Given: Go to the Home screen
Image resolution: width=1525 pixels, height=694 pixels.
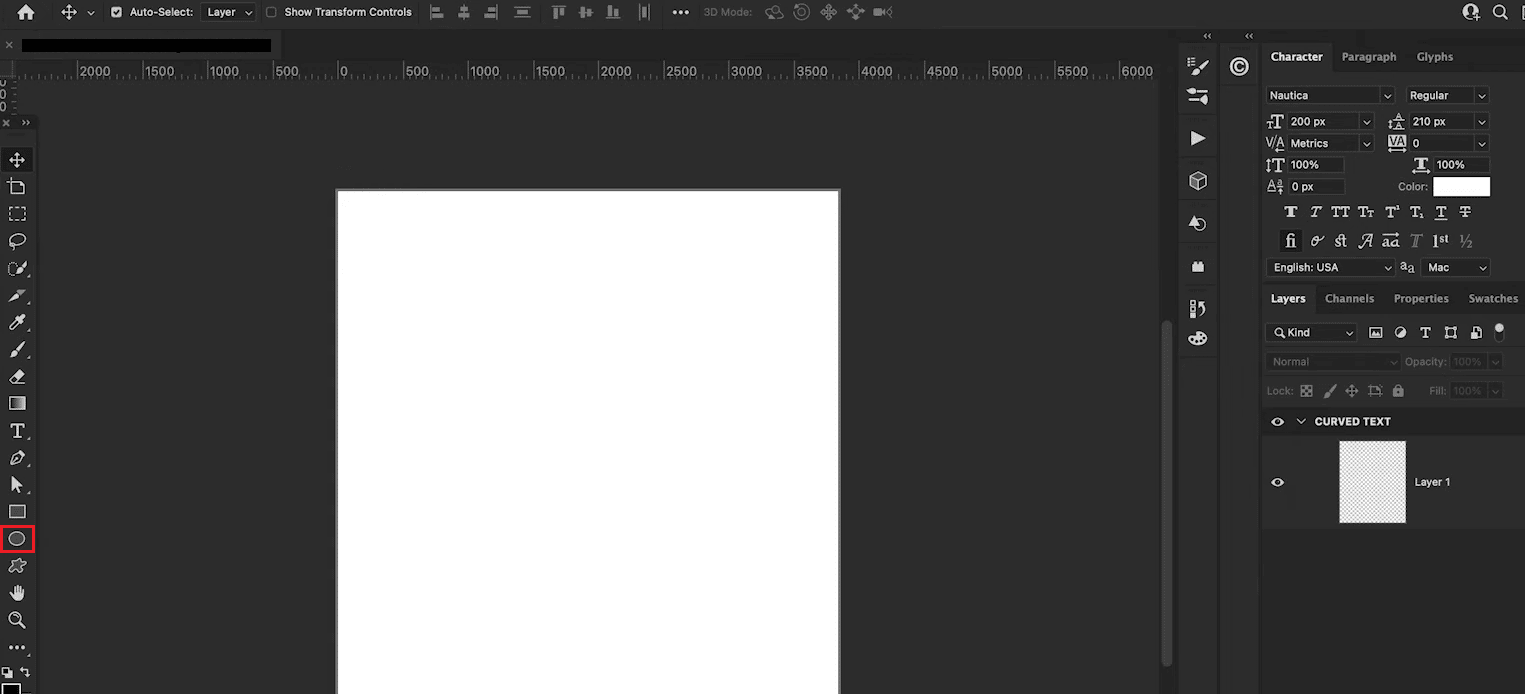Looking at the screenshot, I should click(26, 12).
